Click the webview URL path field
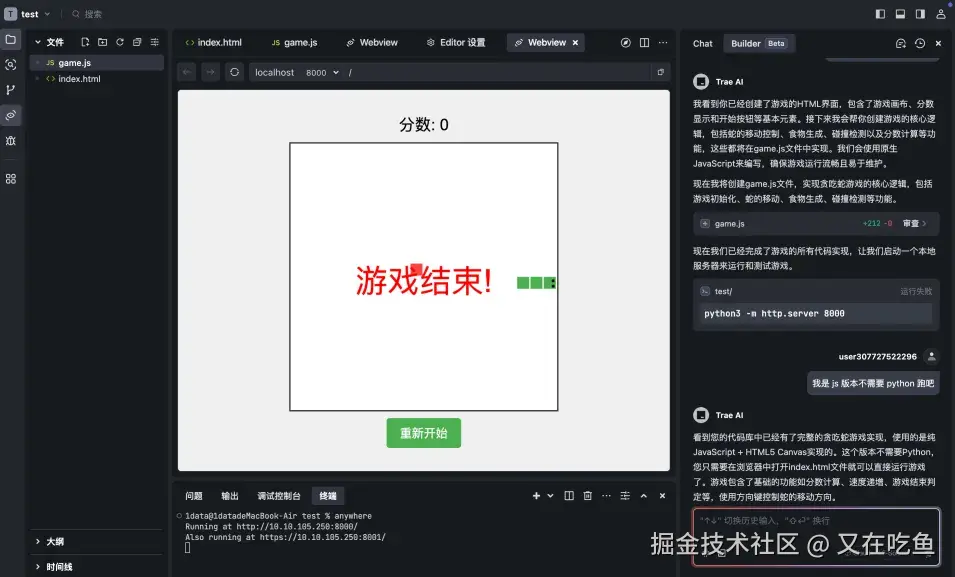 pyautogui.click(x=498, y=73)
